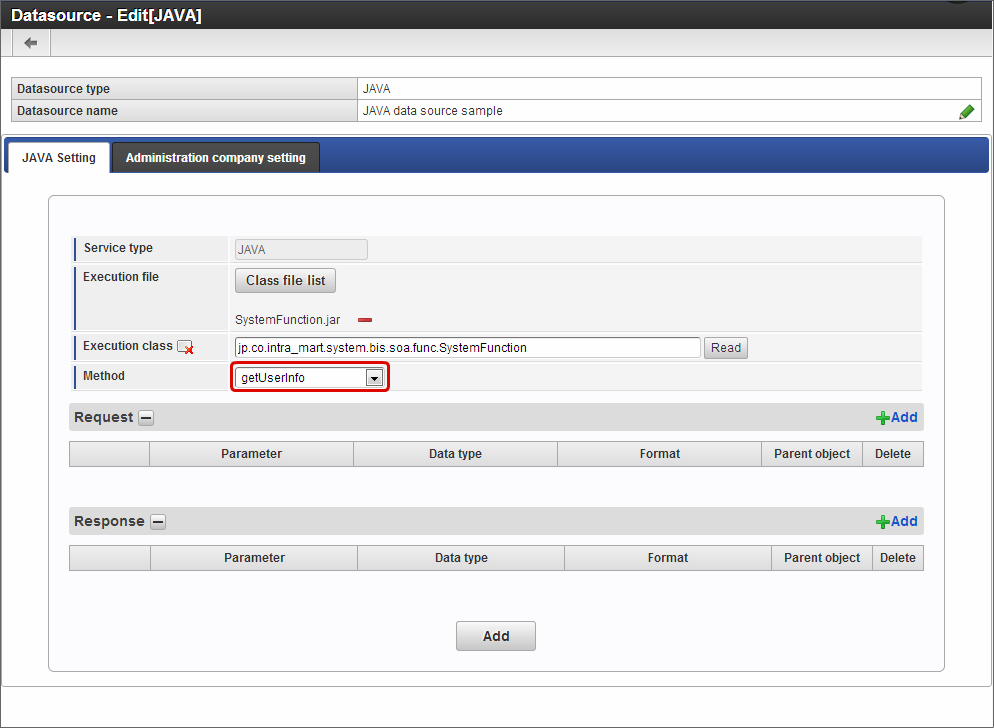Collapse the Request section

coord(146,418)
